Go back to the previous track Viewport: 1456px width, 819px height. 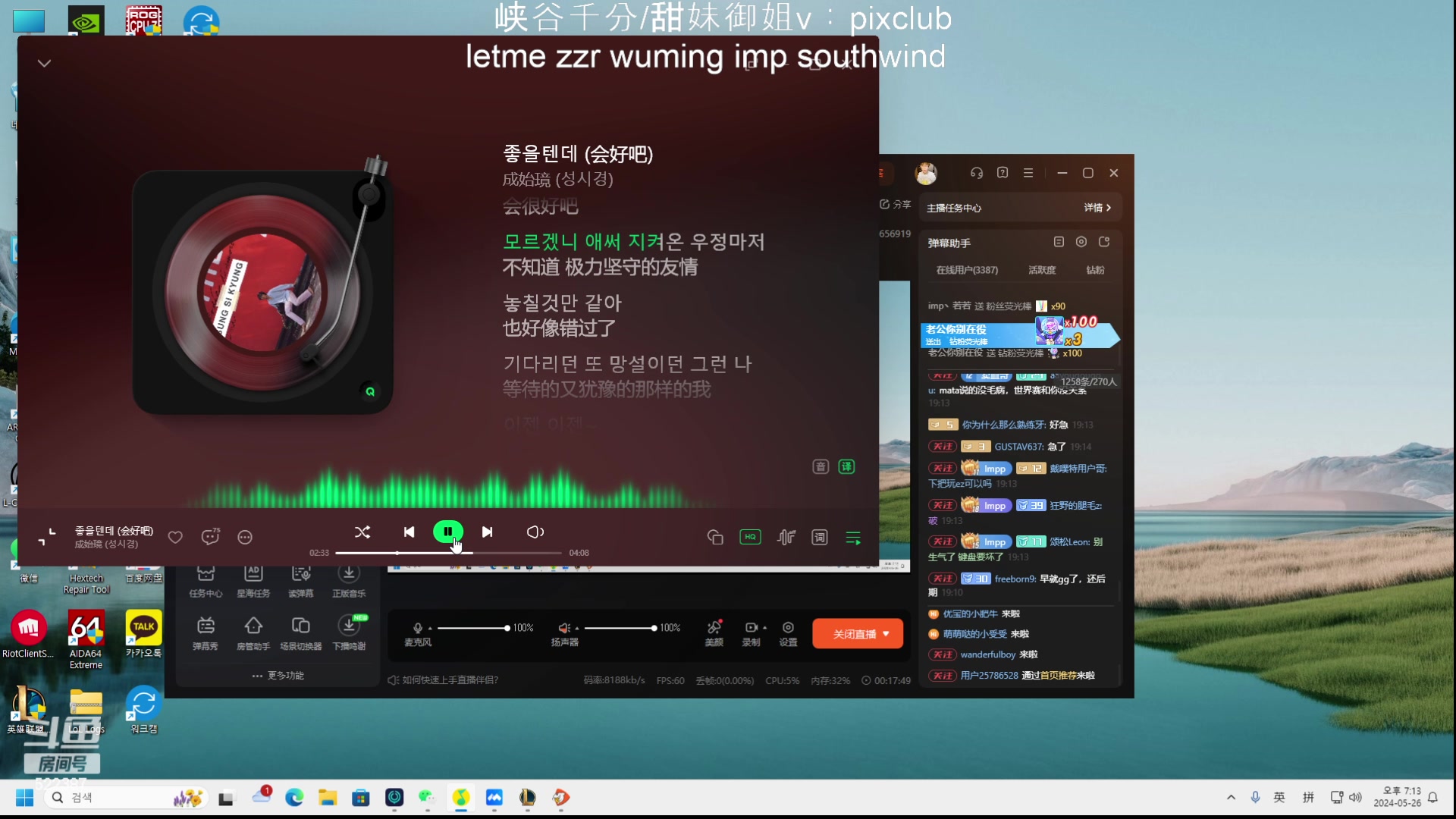pyautogui.click(x=409, y=532)
